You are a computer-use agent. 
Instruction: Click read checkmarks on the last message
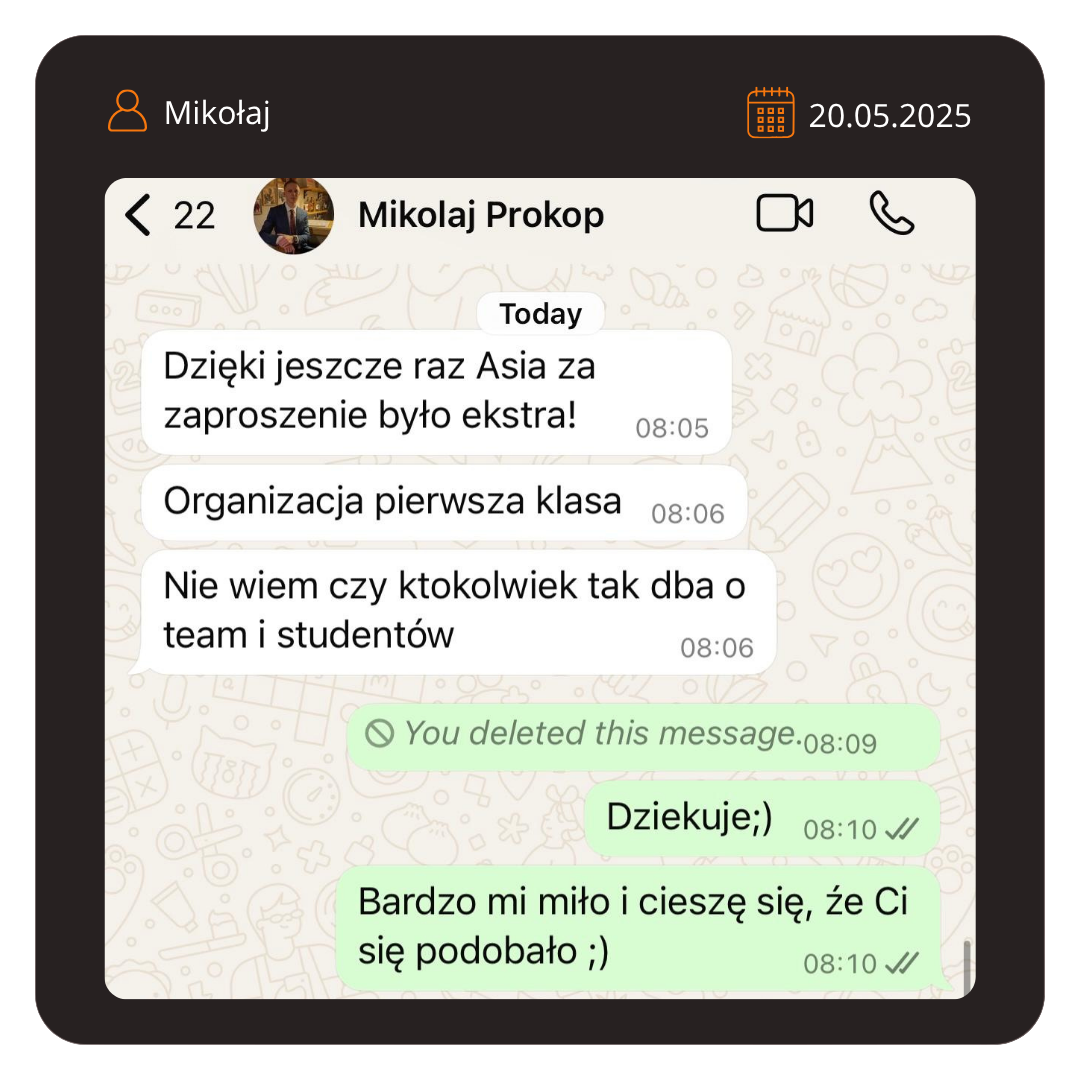(902, 963)
